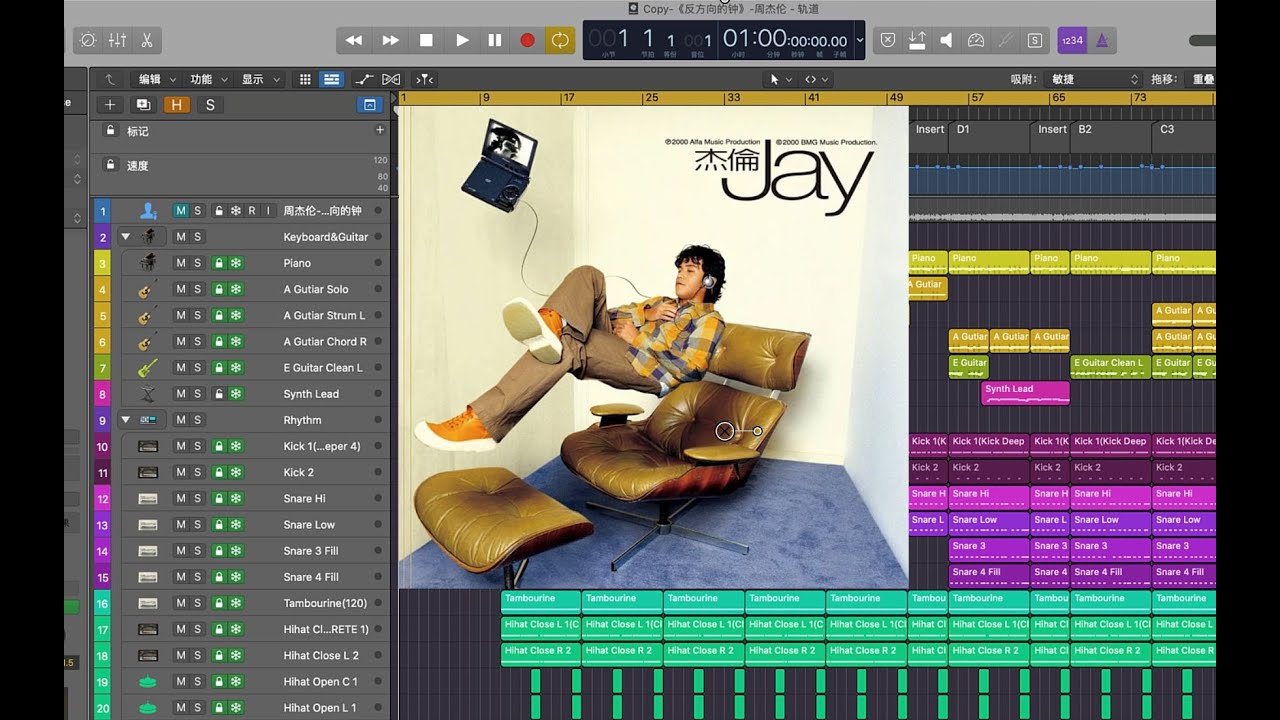Toggle freeze on A Gutiar Solo track
This screenshot has width=1280, height=720.
[x=236, y=289]
